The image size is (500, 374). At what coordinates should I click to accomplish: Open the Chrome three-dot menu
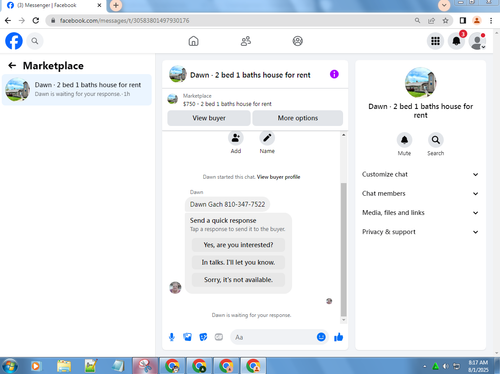491,21
